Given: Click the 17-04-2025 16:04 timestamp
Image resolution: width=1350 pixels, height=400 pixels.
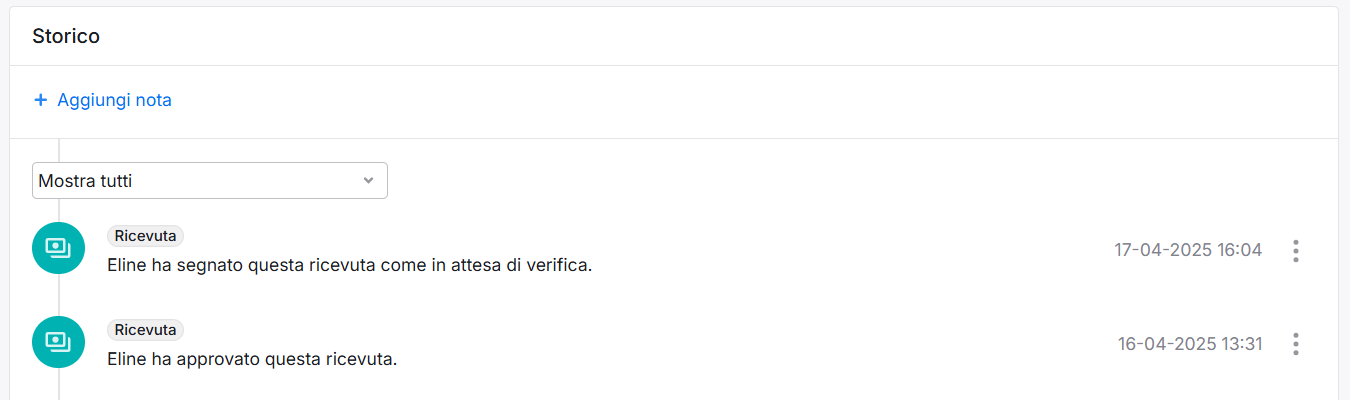Looking at the screenshot, I should point(1188,250).
